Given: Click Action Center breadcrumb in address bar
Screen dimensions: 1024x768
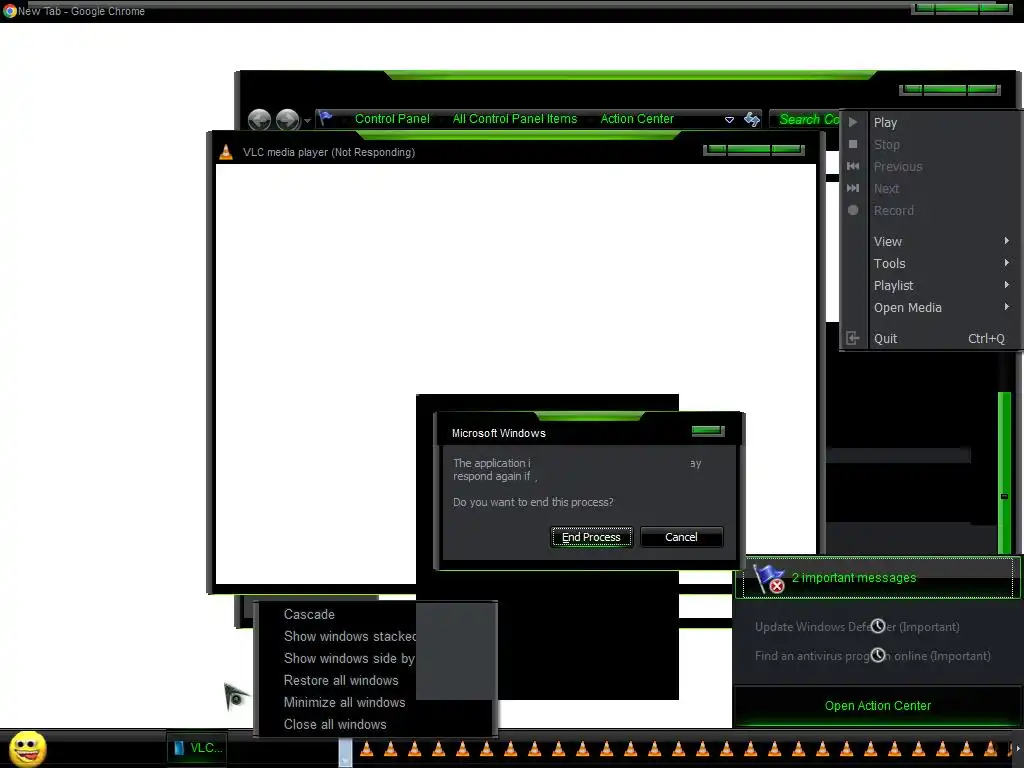Looking at the screenshot, I should 637,119.
